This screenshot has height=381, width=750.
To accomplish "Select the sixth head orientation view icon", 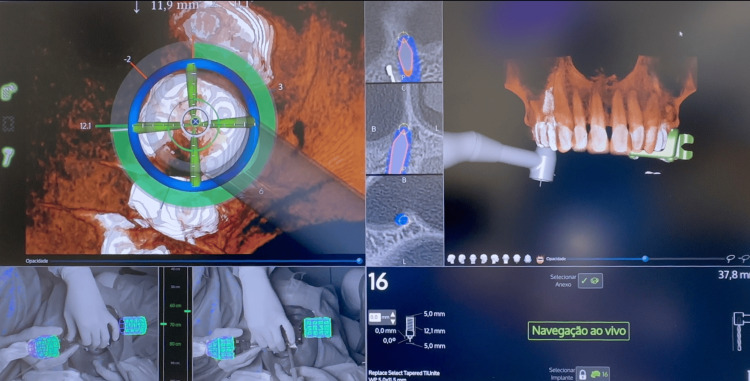I will pyautogui.click(x=506, y=259).
